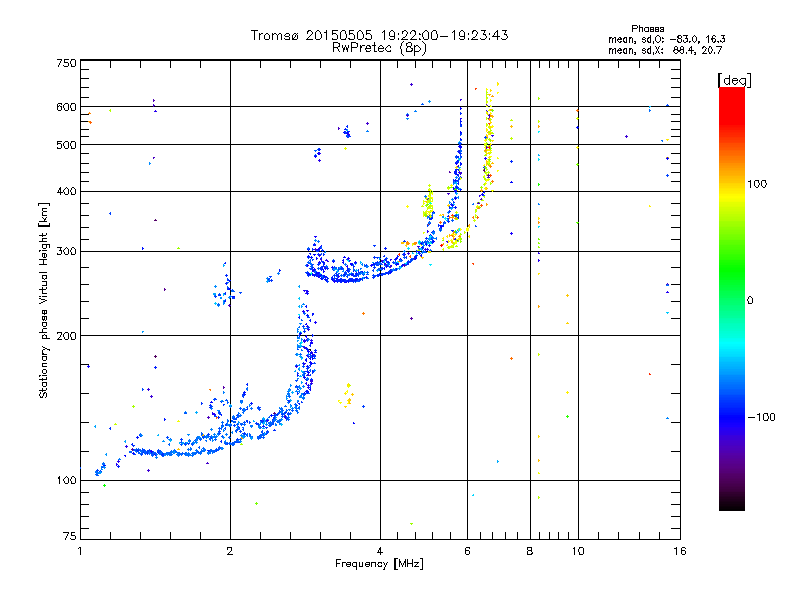Click the '[deg]' colorbar unit label
This screenshot has height=600, width=800.
pos(734,80)
